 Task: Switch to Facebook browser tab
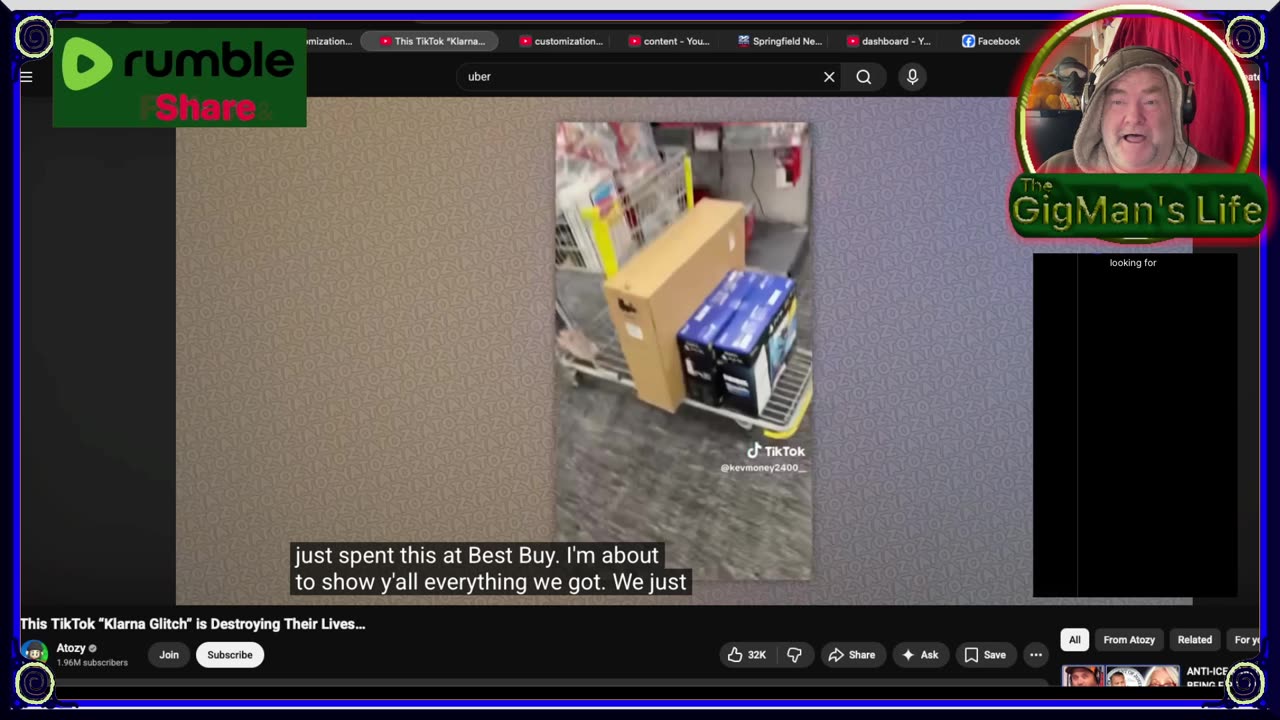click(991, 41)
